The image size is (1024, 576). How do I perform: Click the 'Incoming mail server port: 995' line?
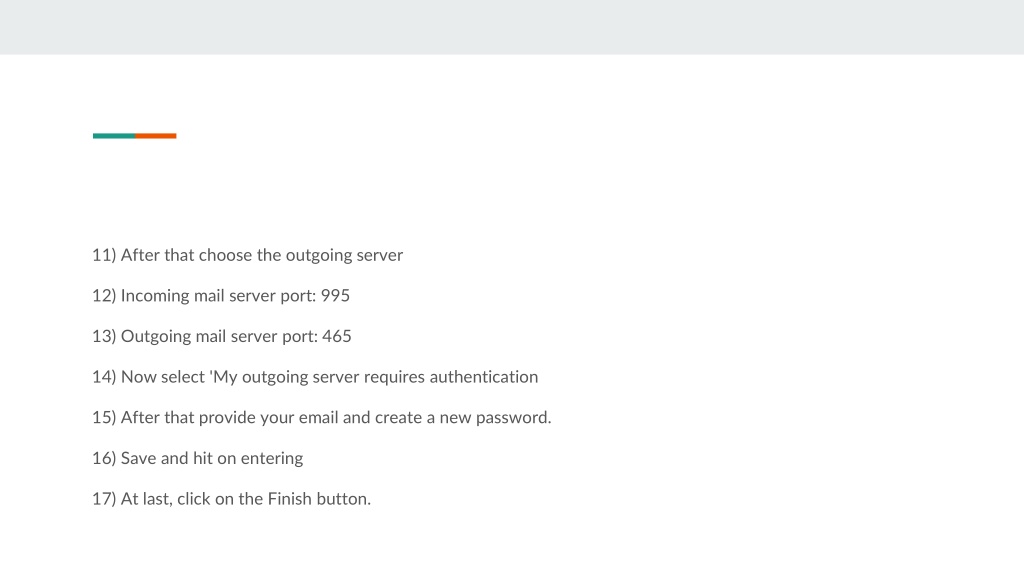click(x=221, y=296)
